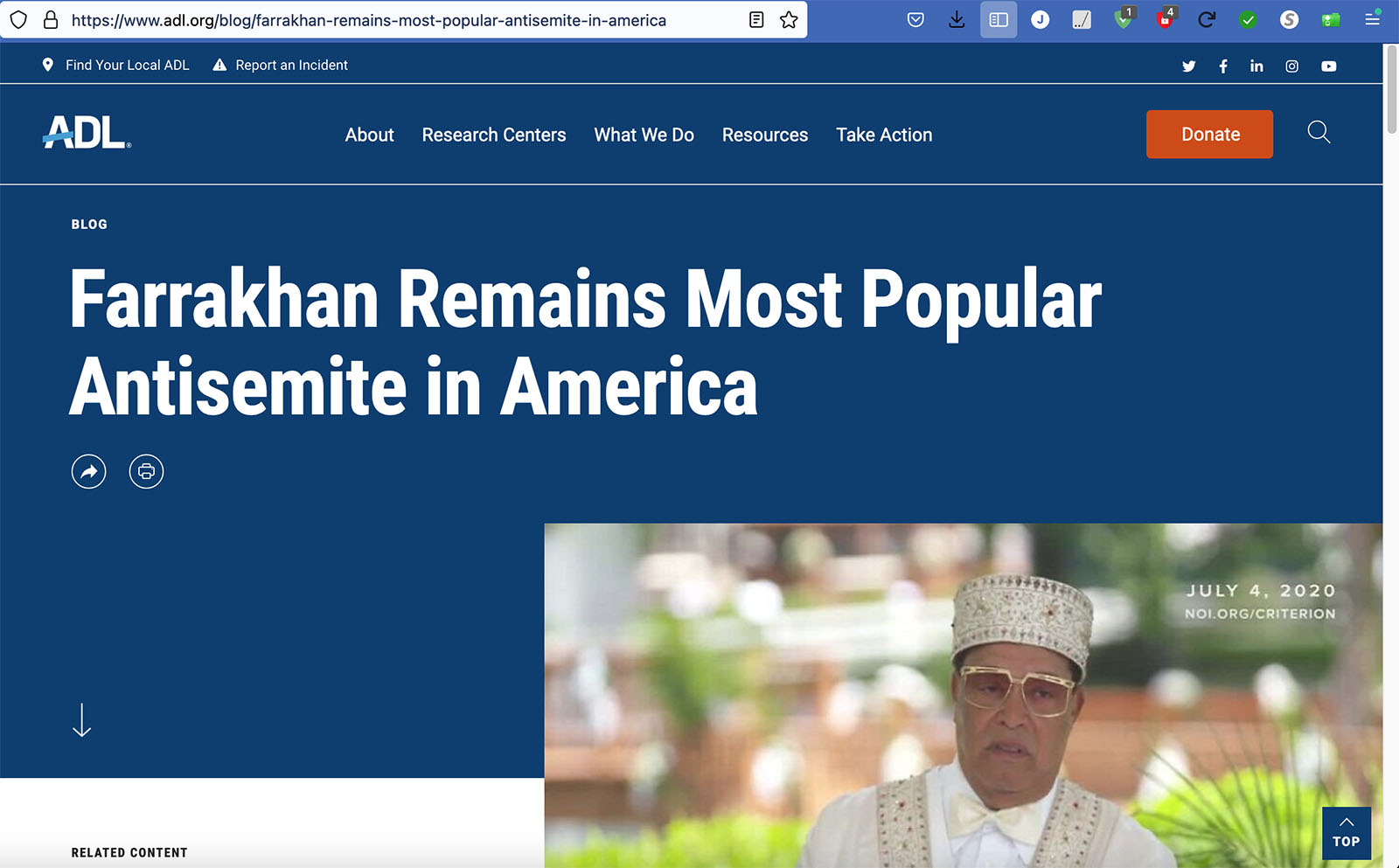
Task: Open the What We Do menu
Action: pyautogui.click(x=644, y=135)
